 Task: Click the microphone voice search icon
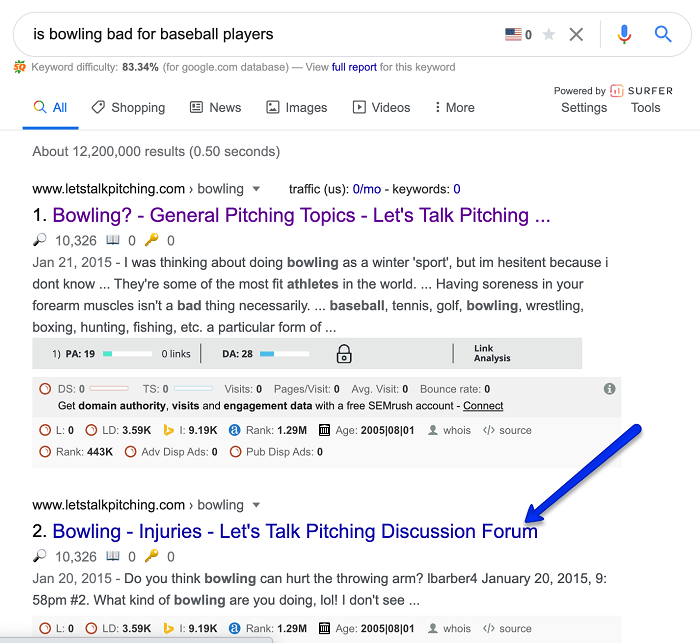tap(624, 34)
